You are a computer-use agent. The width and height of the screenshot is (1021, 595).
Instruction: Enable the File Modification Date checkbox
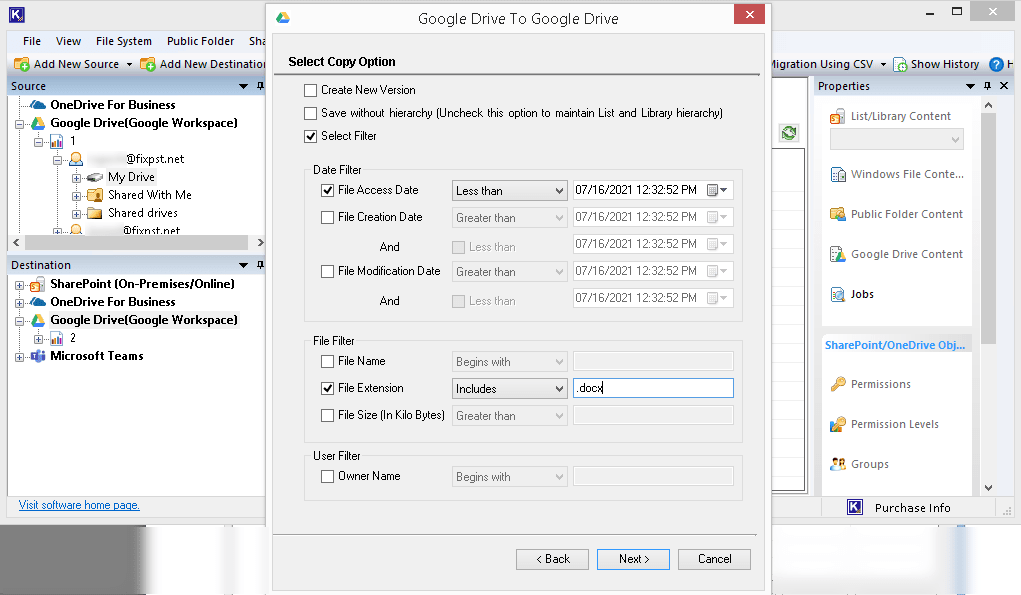point(328,271)
